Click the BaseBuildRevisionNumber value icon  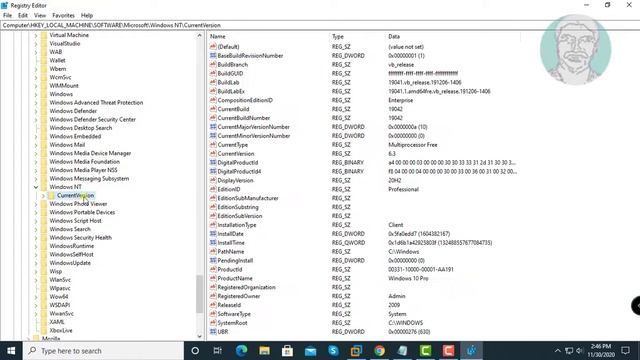pyautogui.click(x=213, y=56)
